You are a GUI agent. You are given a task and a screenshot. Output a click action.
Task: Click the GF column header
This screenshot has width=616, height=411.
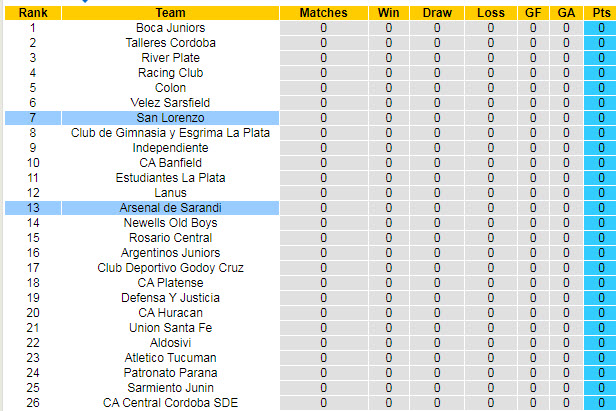tap(533, 12)
